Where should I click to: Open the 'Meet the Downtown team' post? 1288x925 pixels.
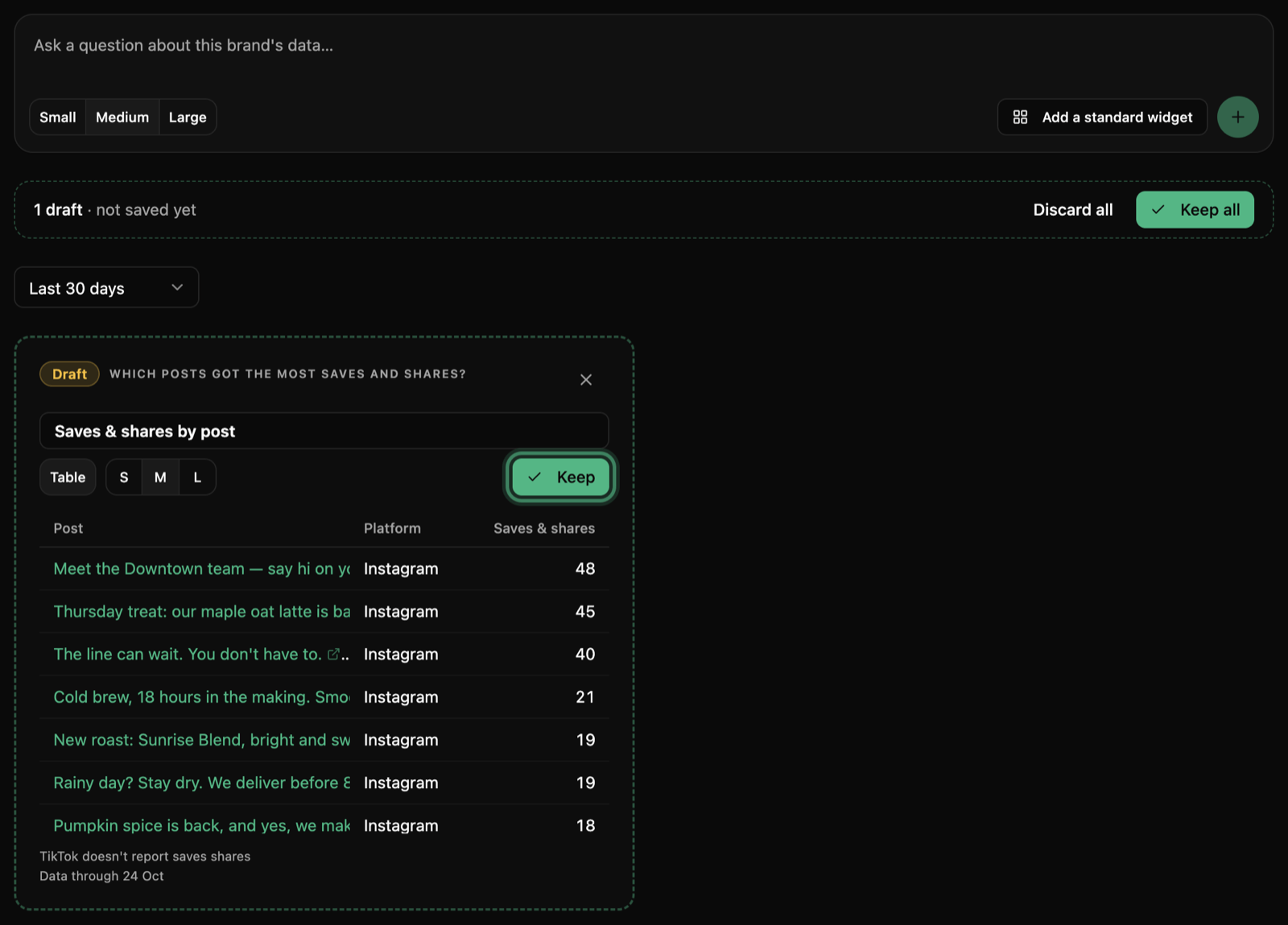[201, 568]
